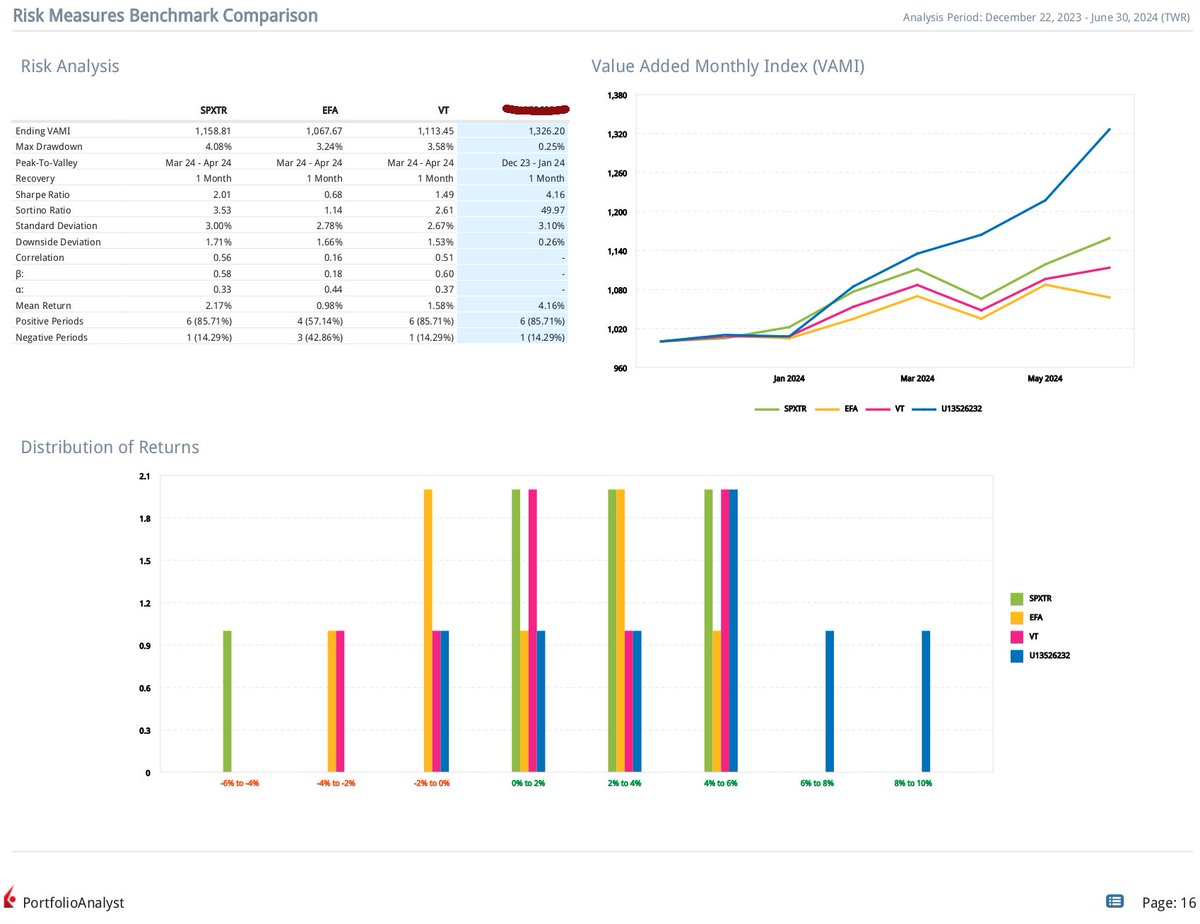This screenshot has height=924, width=1200.
Task: Click the green bar in the -6% to -4% bin
Action: 227,701
